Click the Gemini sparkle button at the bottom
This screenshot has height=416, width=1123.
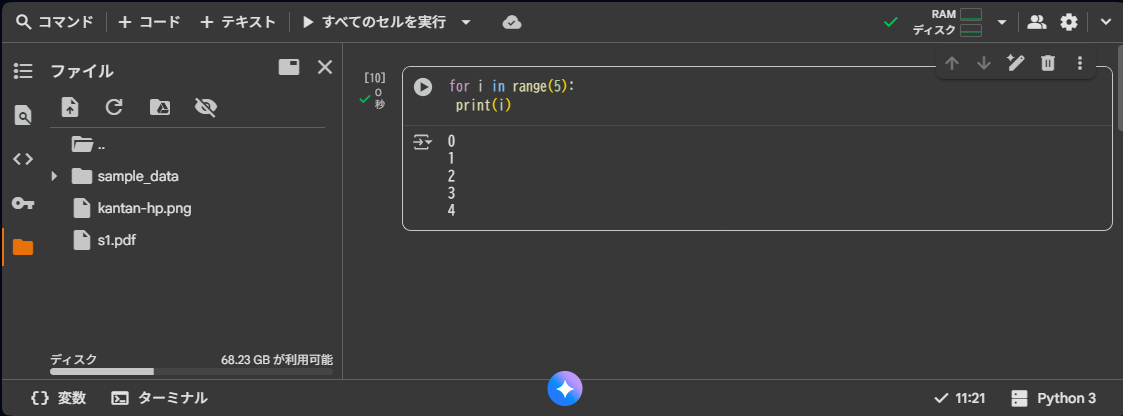pyautogui.click(x=564, y=390)
